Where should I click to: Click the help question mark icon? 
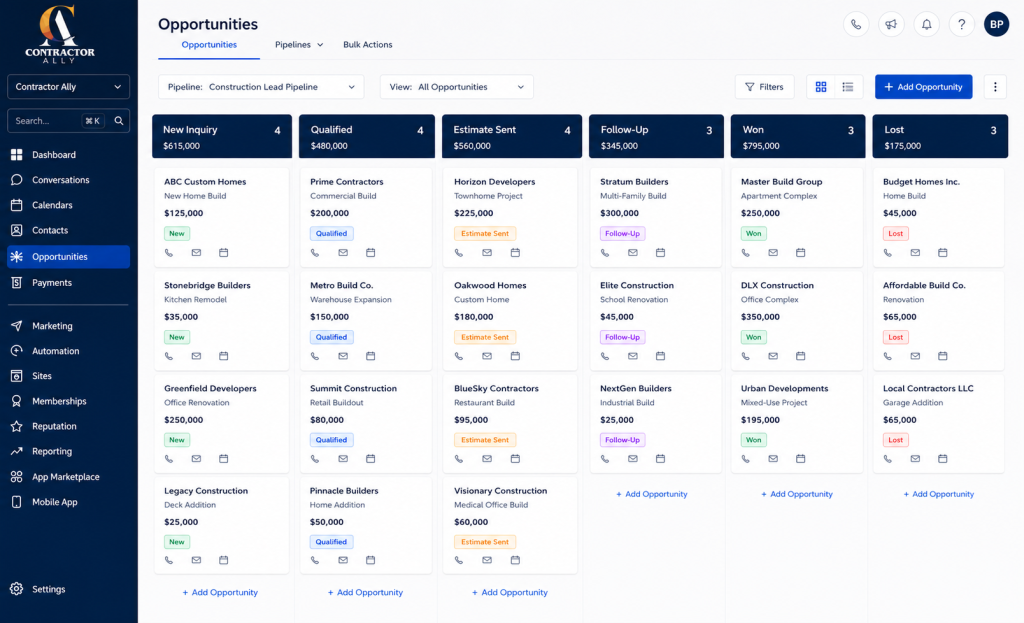pyautogui.click(x=961, y=25)
